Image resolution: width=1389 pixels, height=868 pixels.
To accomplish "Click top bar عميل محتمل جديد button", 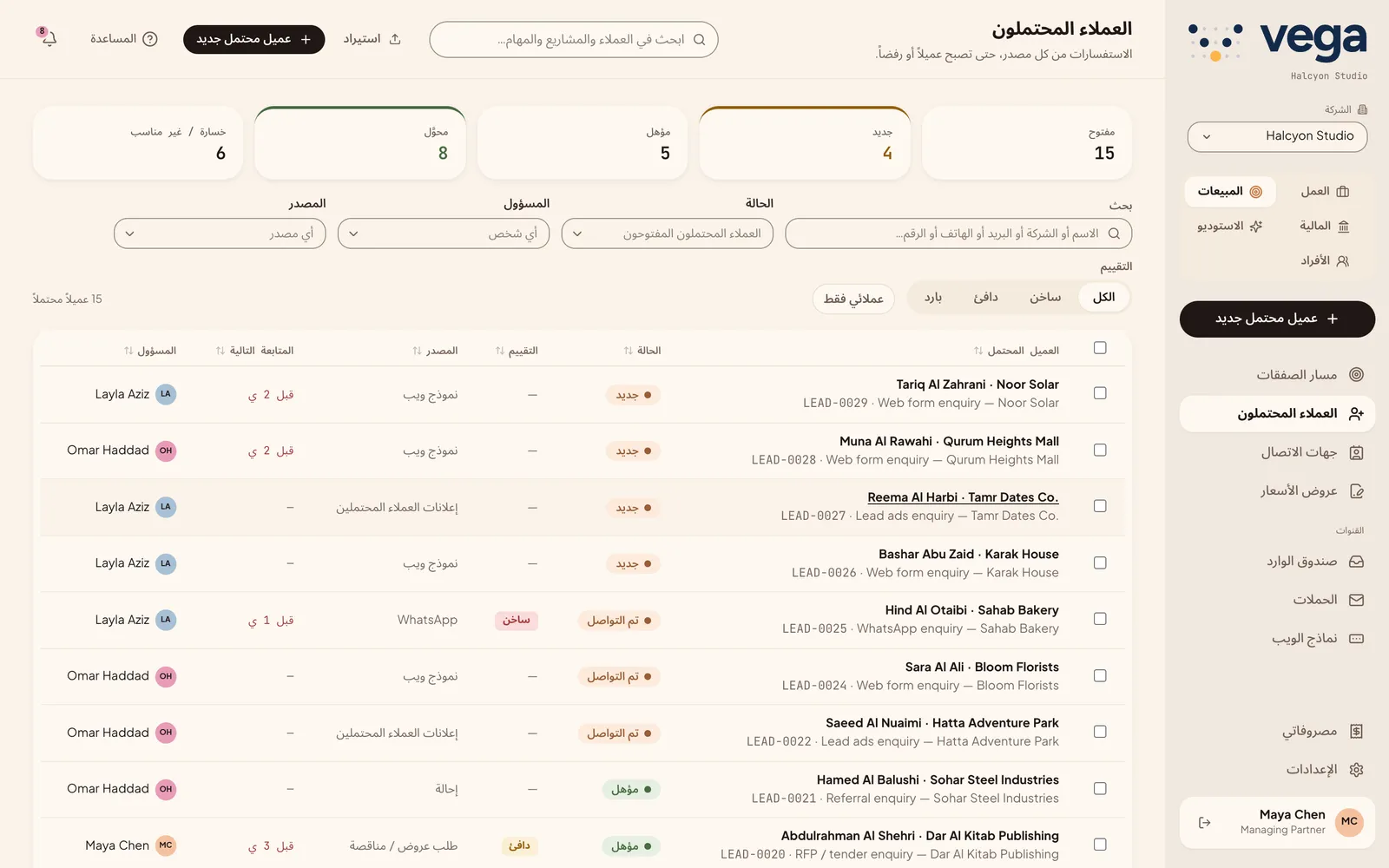I will point(253,39).
